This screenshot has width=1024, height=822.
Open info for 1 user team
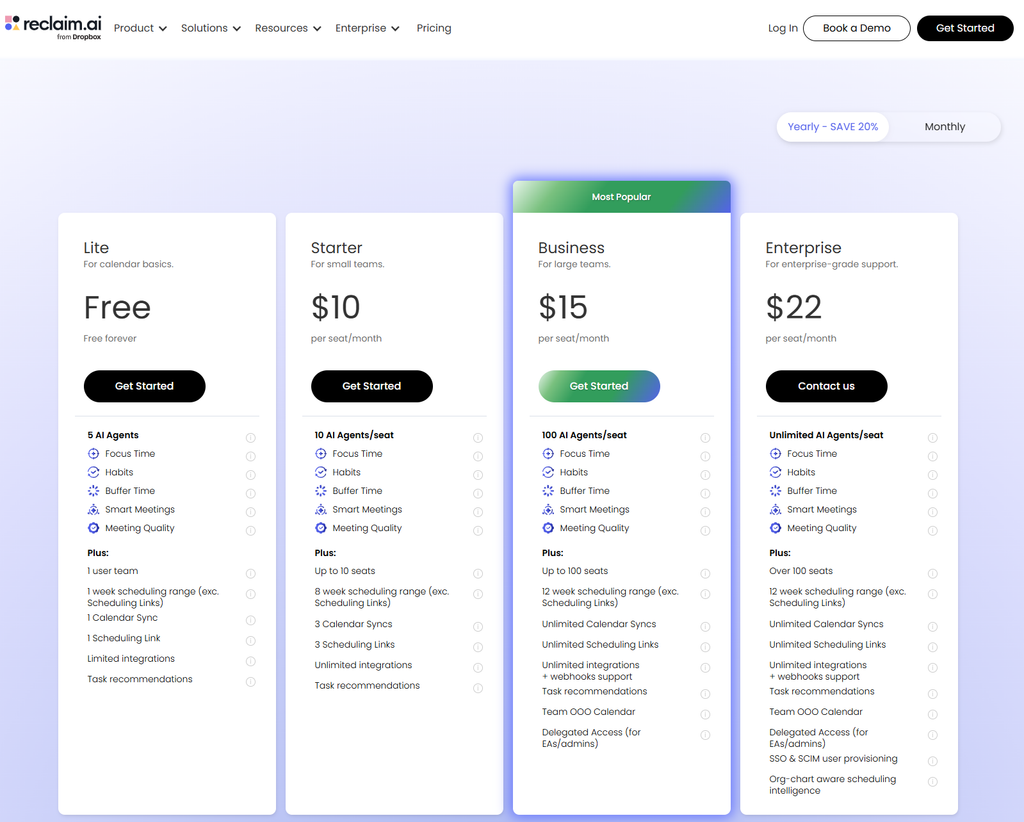[x=251, y=573]
